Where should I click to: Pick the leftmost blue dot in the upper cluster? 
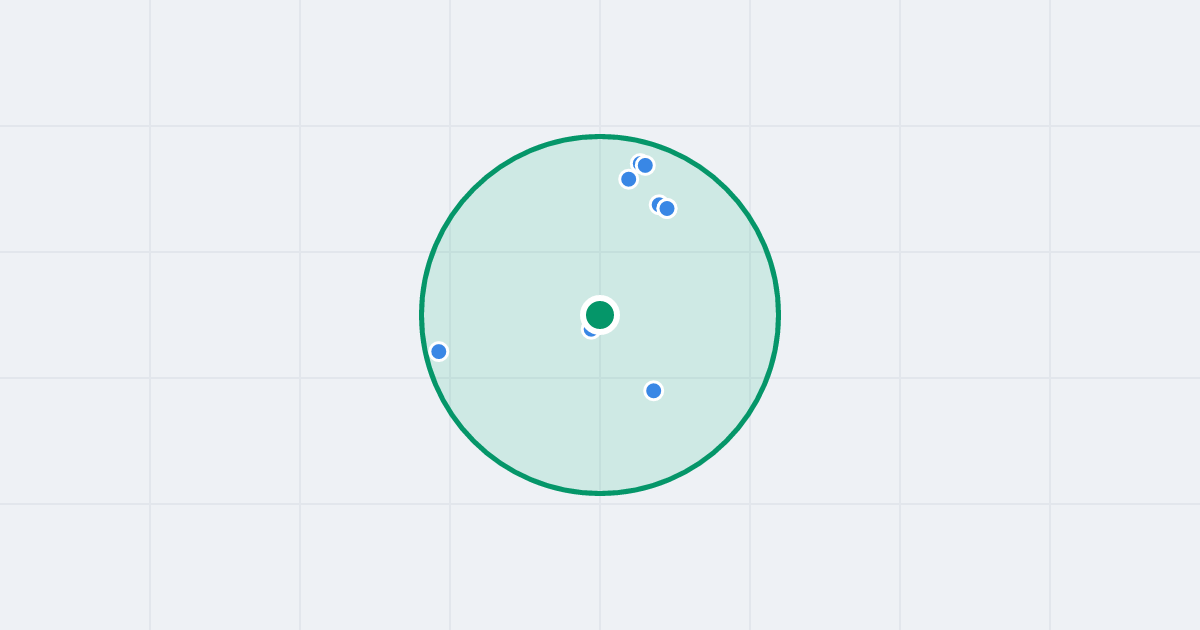tap(629, 179)
